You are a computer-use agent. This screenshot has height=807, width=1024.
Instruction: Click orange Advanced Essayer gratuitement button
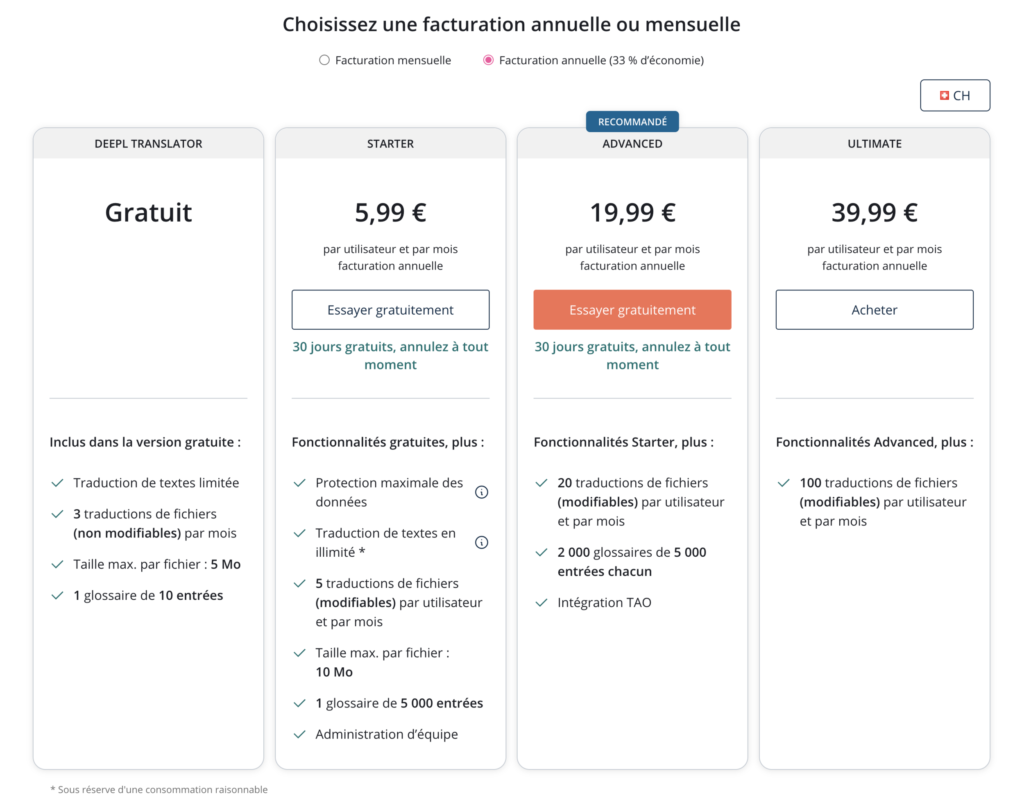(x=632, y=309)
